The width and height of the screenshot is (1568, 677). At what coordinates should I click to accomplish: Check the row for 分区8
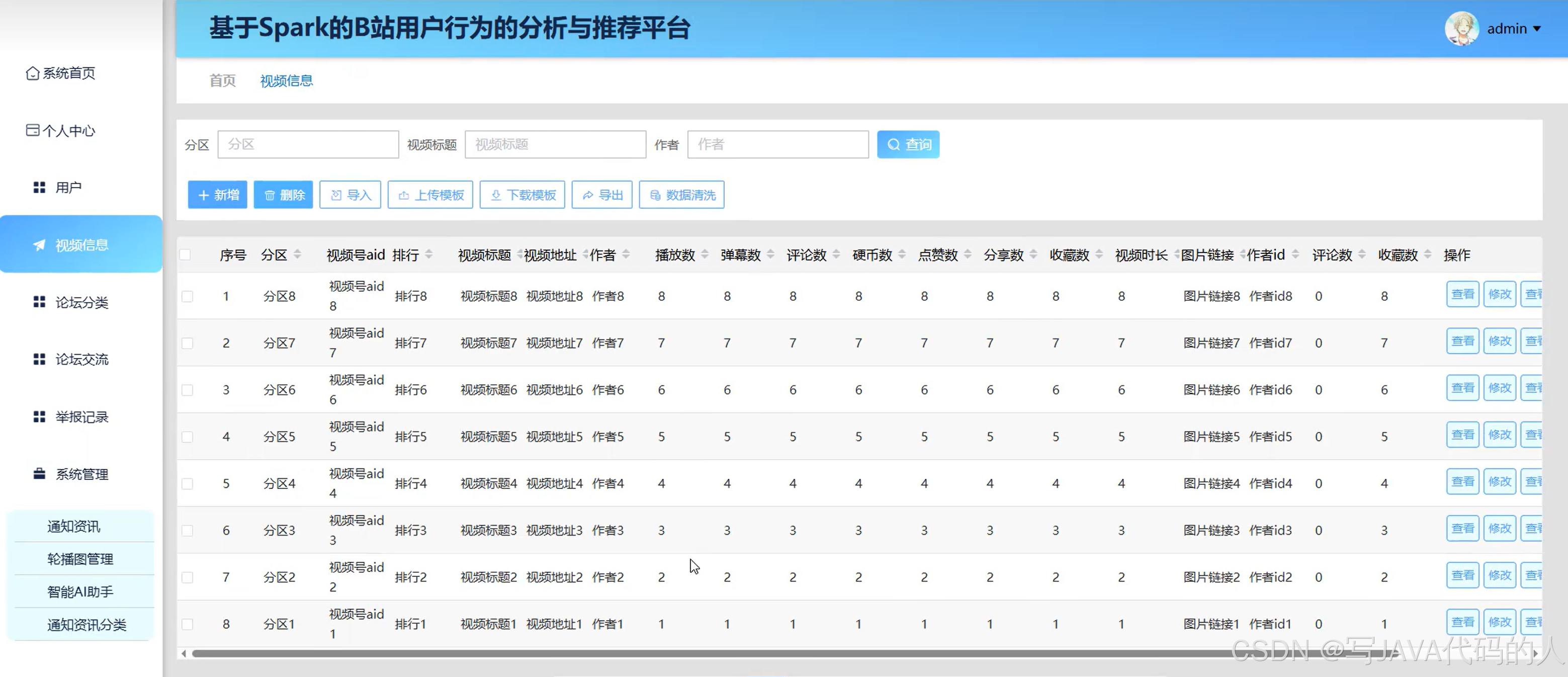point(188,296)
